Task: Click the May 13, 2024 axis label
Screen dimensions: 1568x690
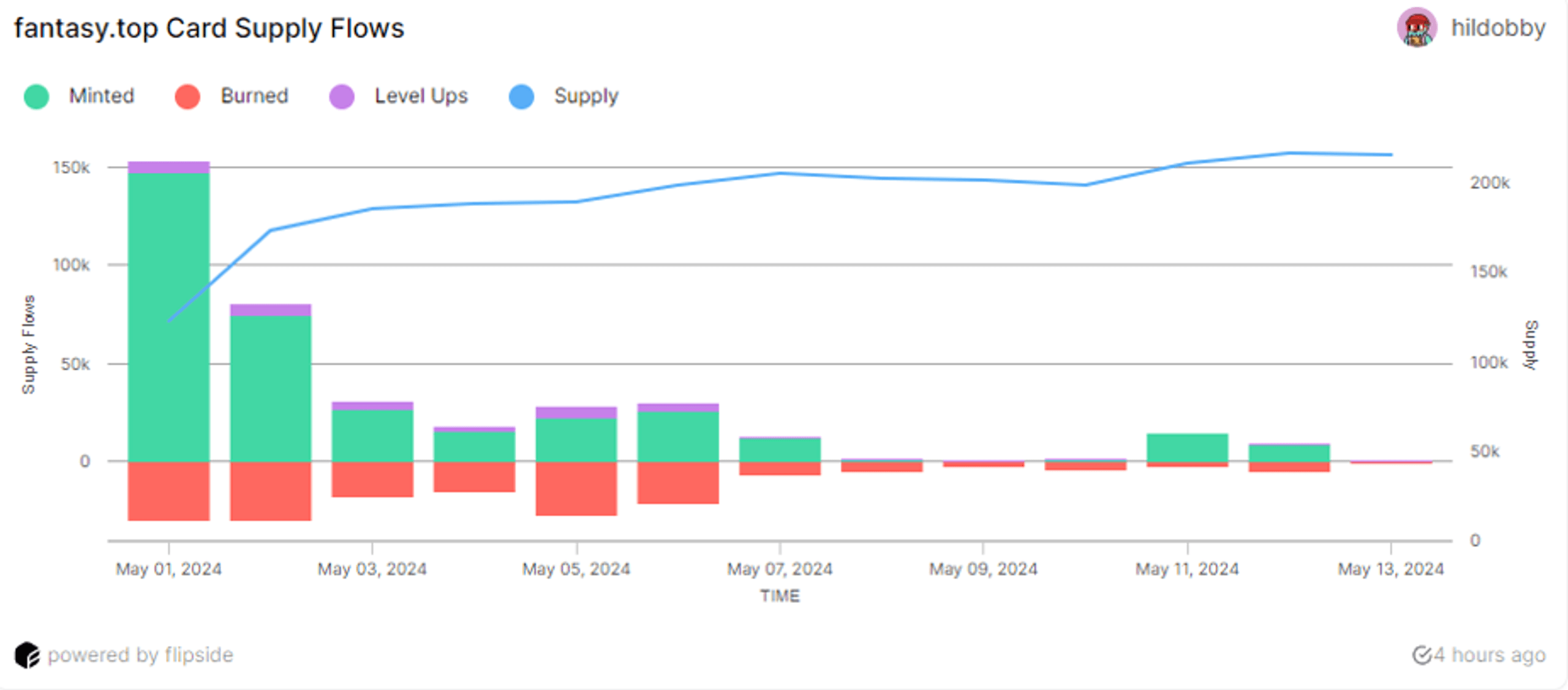Action: 1391,569
